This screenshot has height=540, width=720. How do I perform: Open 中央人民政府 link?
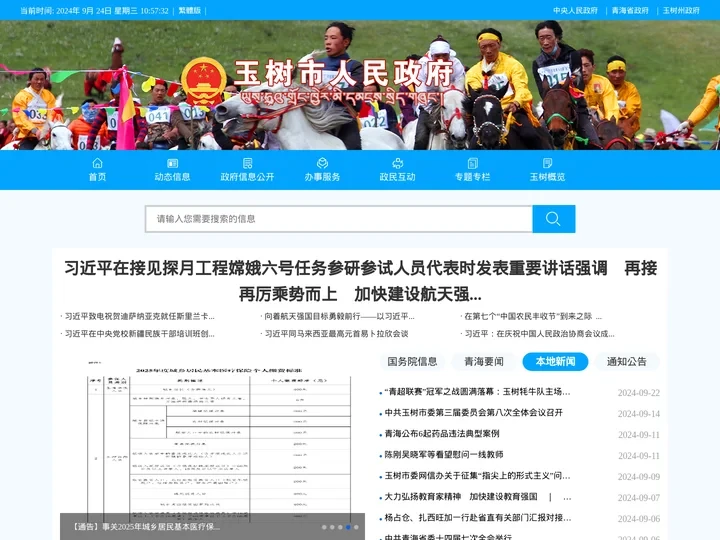[x=575, y=10]
